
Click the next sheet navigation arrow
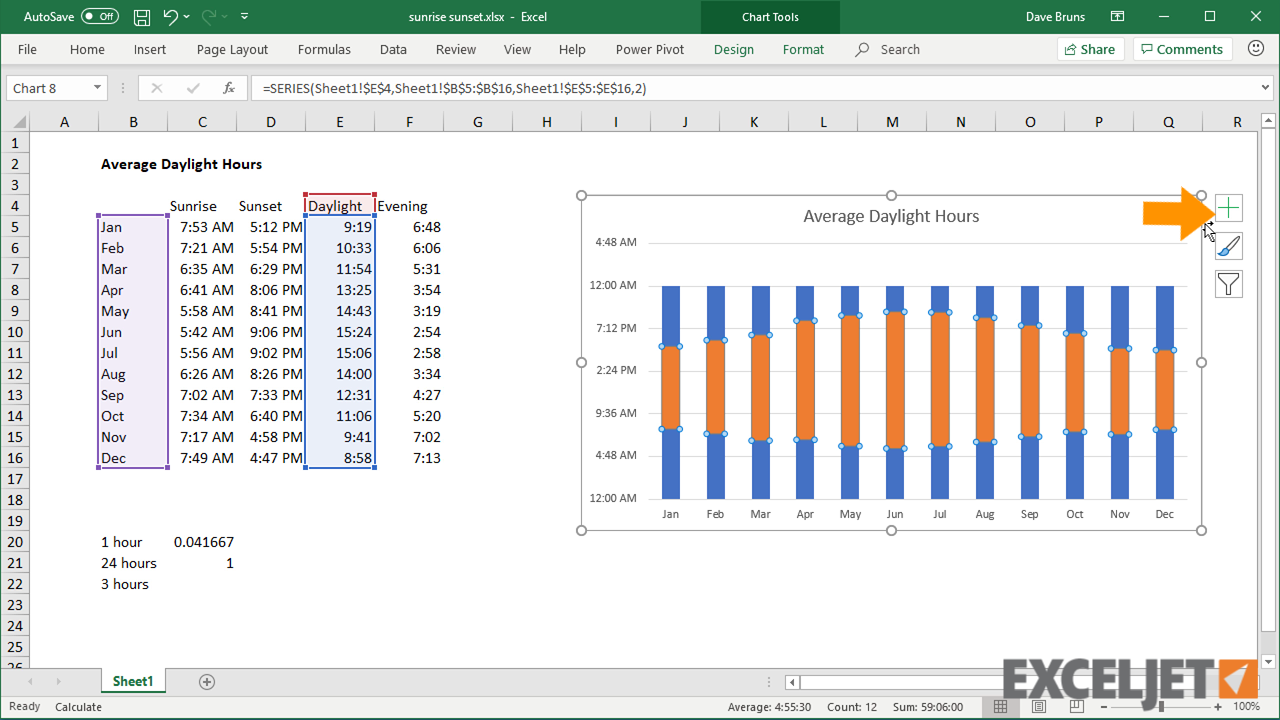(x=58, y=681)
